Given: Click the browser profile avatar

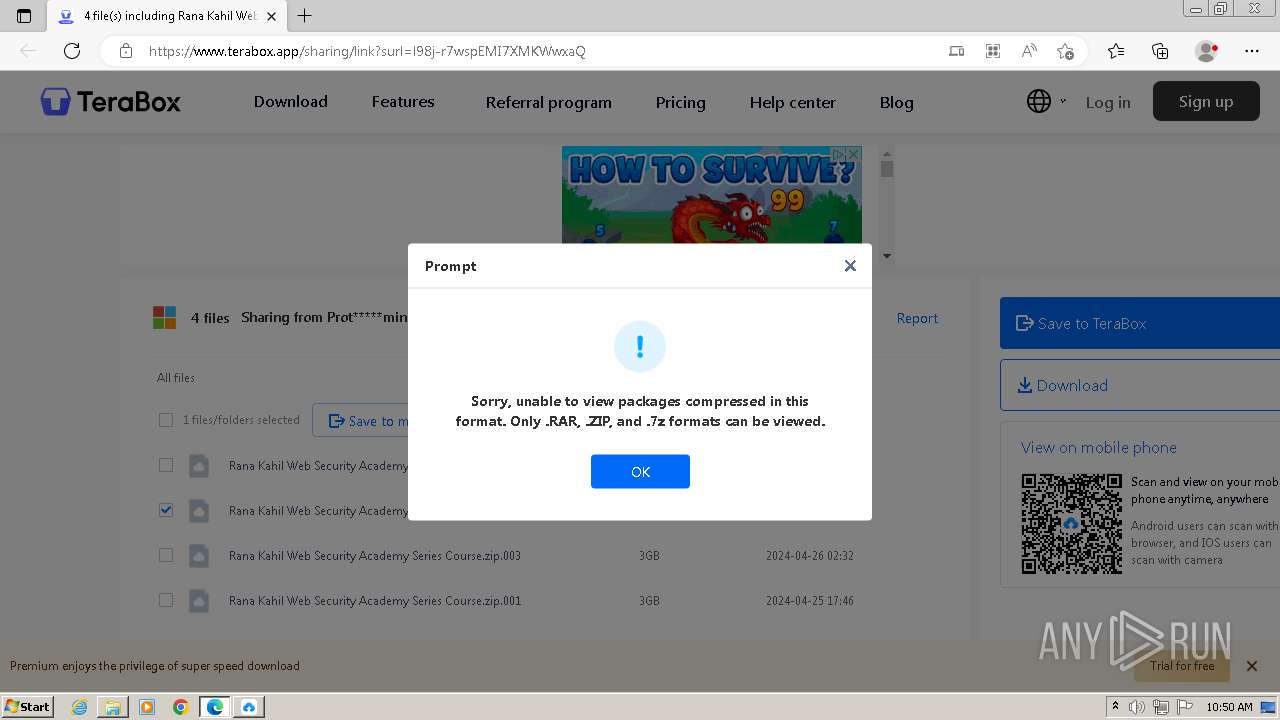Looking at the screenshot, I should [x=1206, y=51].
